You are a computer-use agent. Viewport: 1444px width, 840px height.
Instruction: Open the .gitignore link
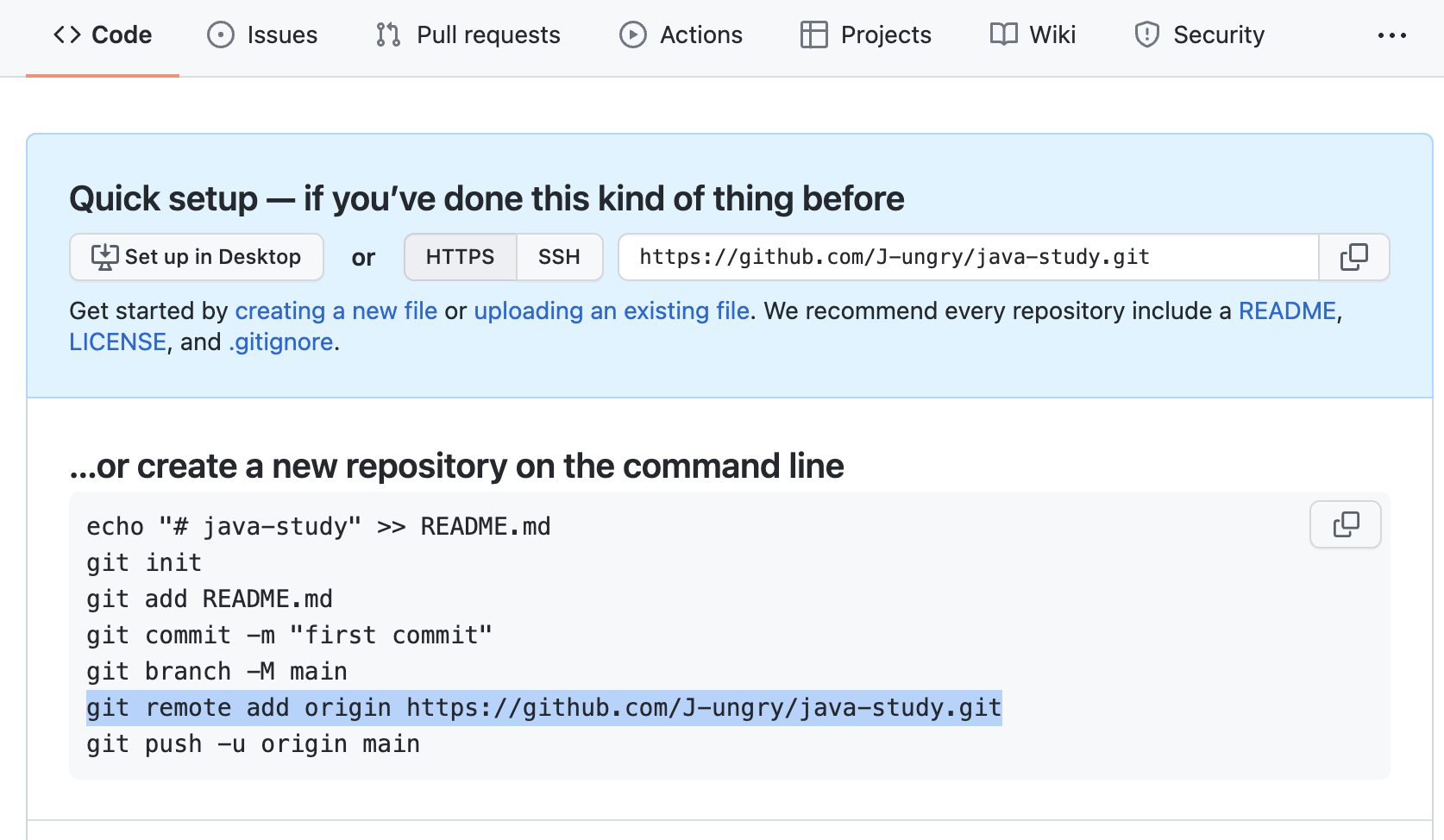(279, 342)
